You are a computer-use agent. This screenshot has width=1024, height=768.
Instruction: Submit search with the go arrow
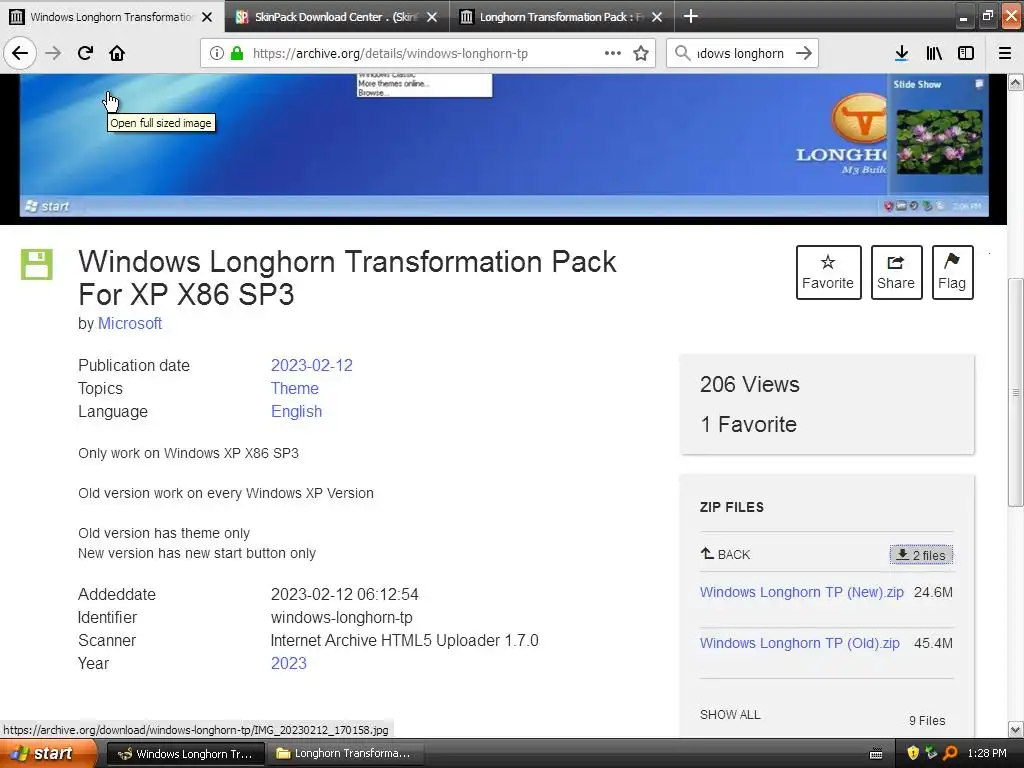[x=804, y=53]
